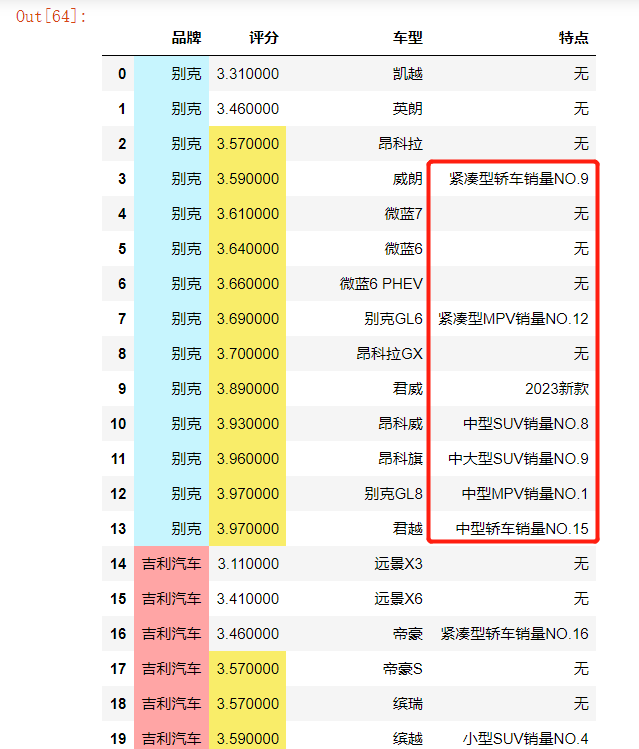639x749 pixels.
Task: Click score 3.970000 in row 13
Action: [248, 529]
